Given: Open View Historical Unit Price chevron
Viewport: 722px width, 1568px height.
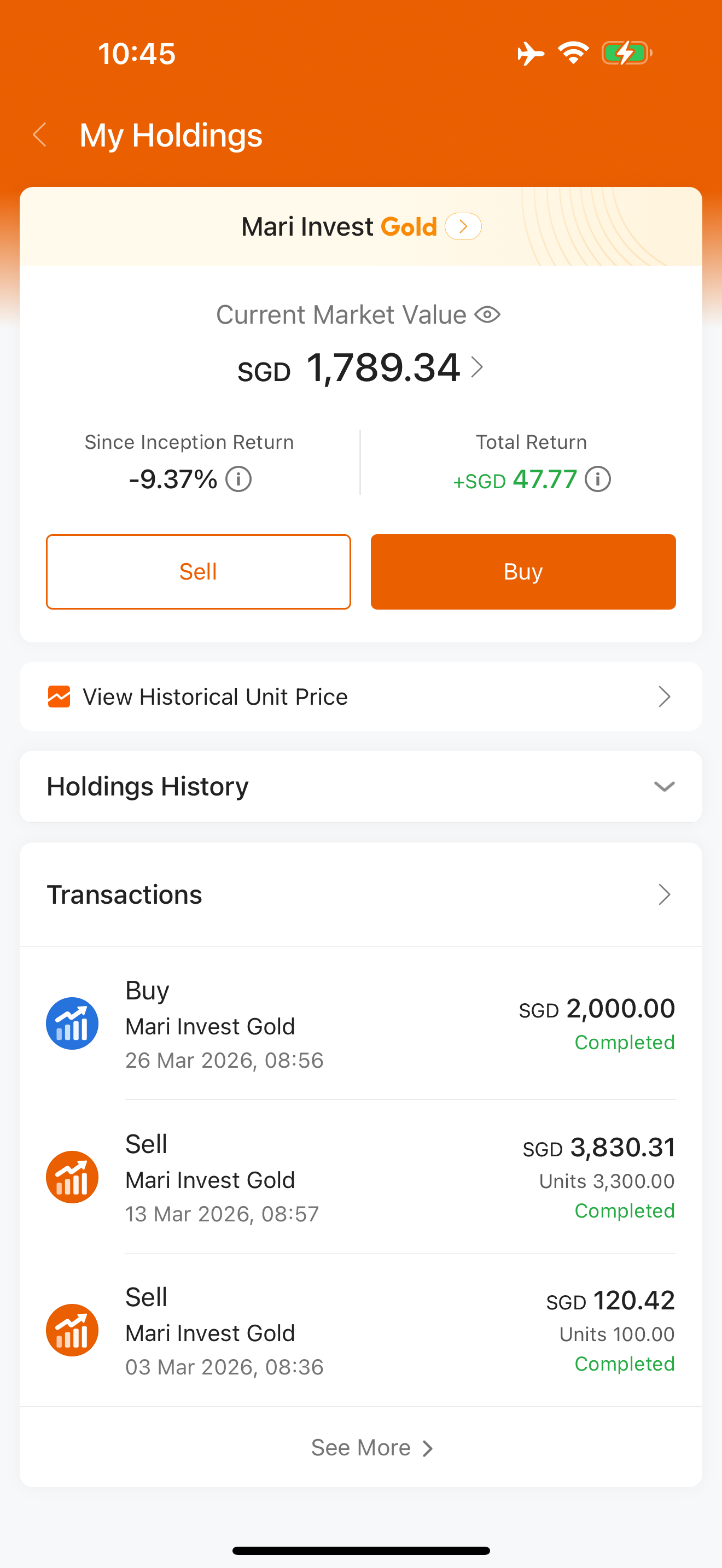Looking at the screenshot, I should click(664, 697).
